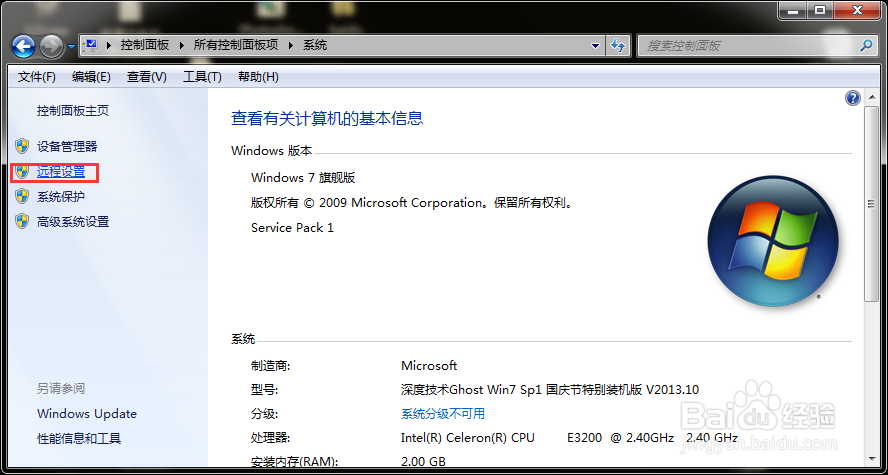
Task: Click the blue Back navigation arrow
Action: tap(23, 46)
